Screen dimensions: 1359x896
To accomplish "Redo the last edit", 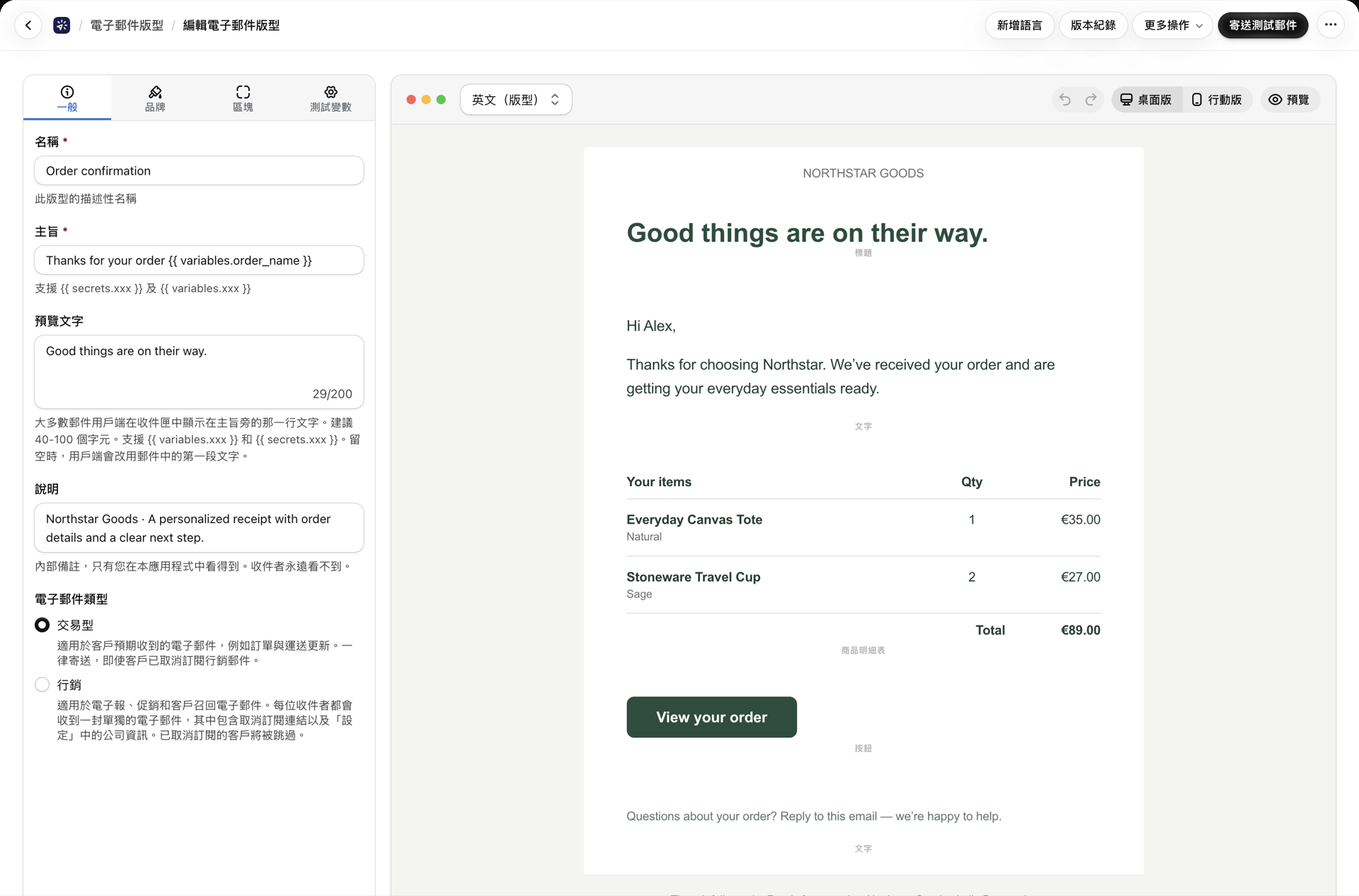I will [1091, 100].
